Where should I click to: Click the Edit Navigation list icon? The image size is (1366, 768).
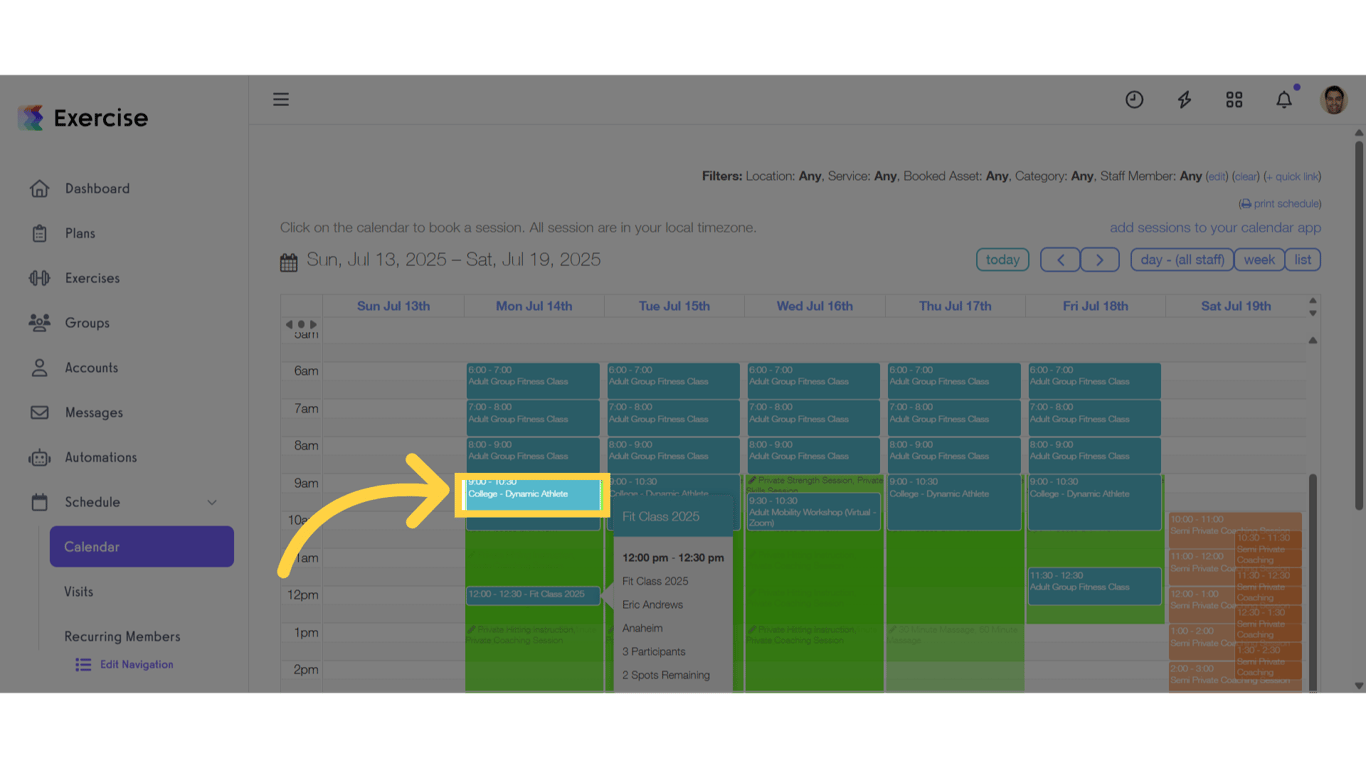click(82, 664)
